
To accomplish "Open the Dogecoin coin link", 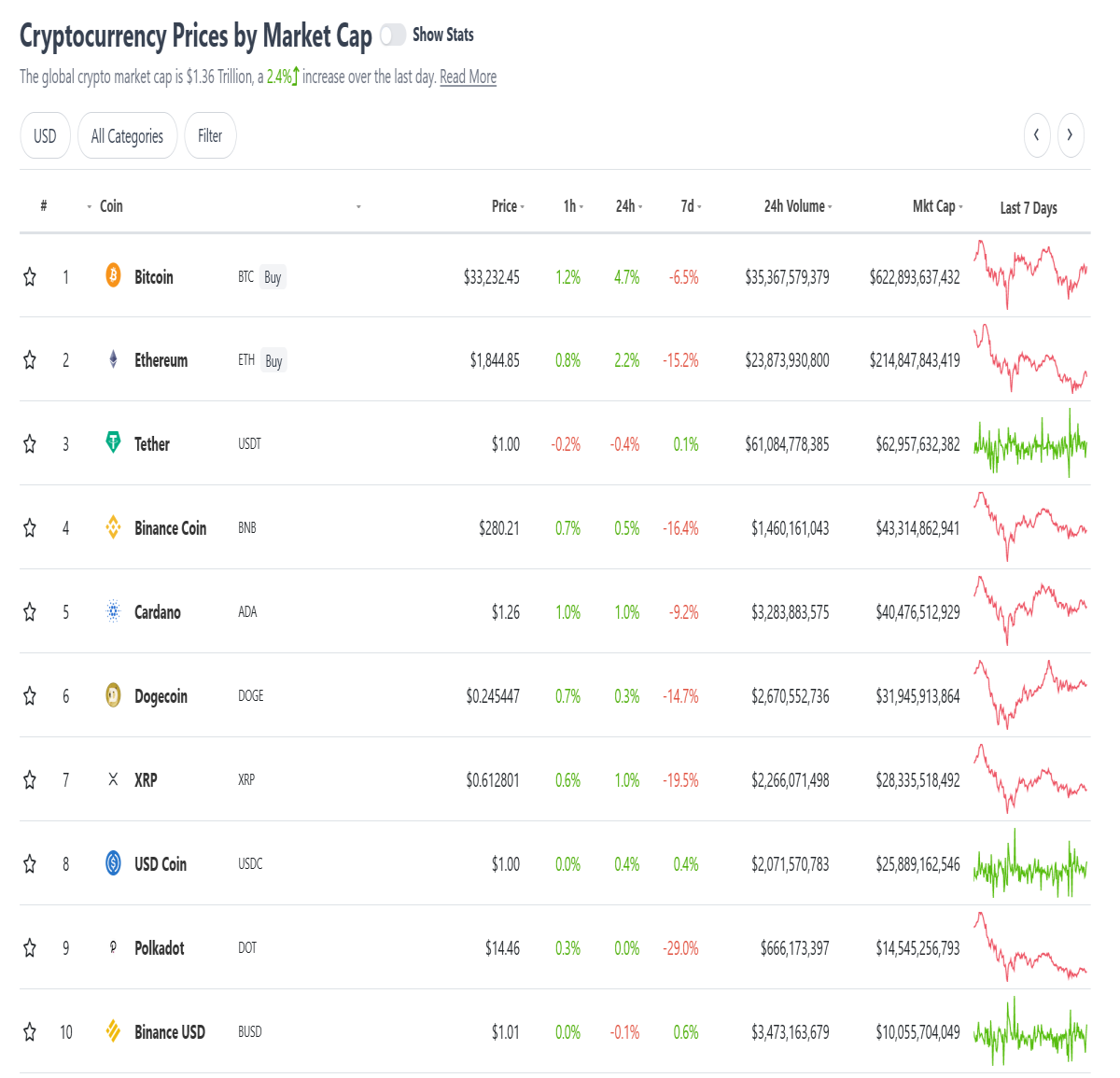I will coord(161,697).
